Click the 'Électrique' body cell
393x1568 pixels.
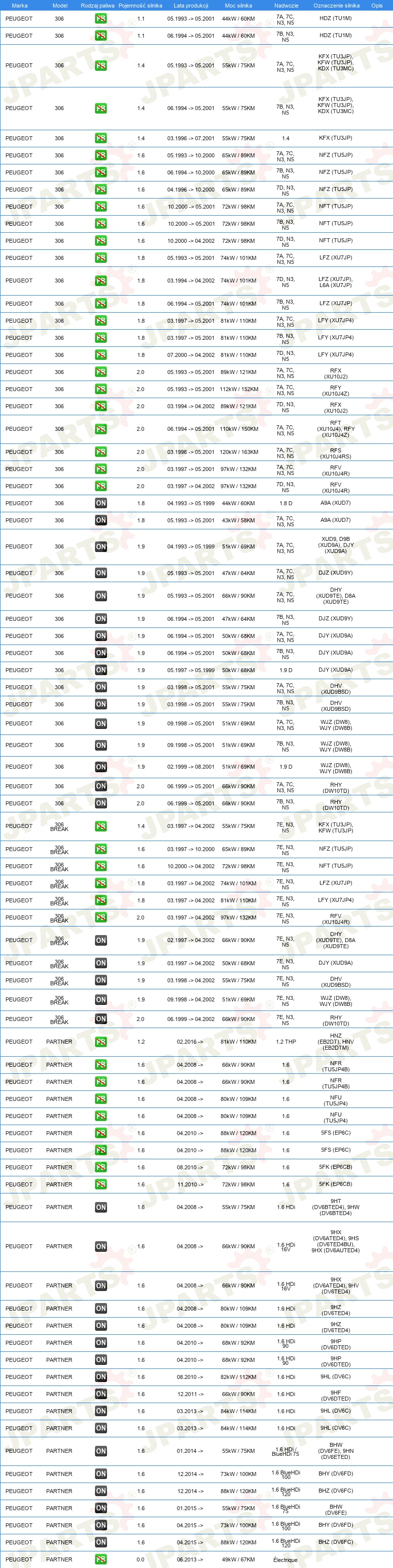tap(286, 1560)
